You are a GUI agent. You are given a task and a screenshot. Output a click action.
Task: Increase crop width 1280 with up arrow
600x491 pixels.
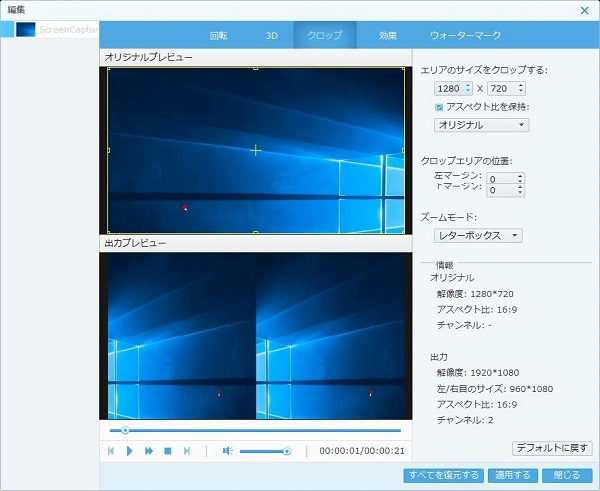(x=468, y=86)
